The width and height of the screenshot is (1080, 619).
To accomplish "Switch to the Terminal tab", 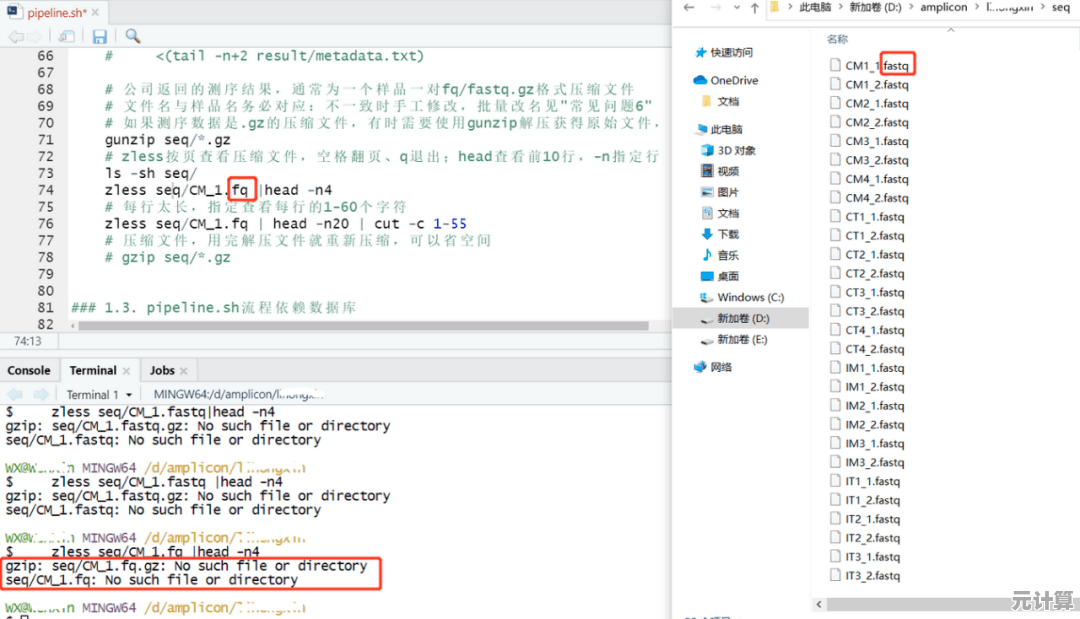I will [x=93, y=370].
